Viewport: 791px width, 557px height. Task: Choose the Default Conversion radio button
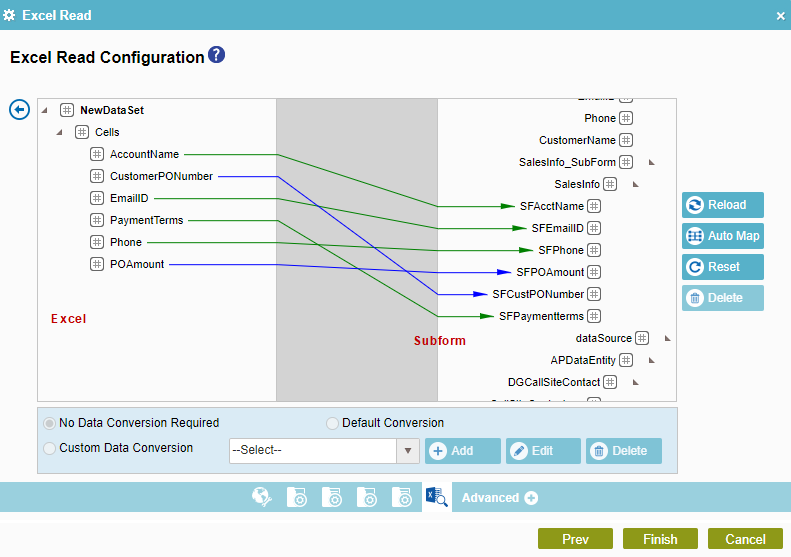coord(333,423)
